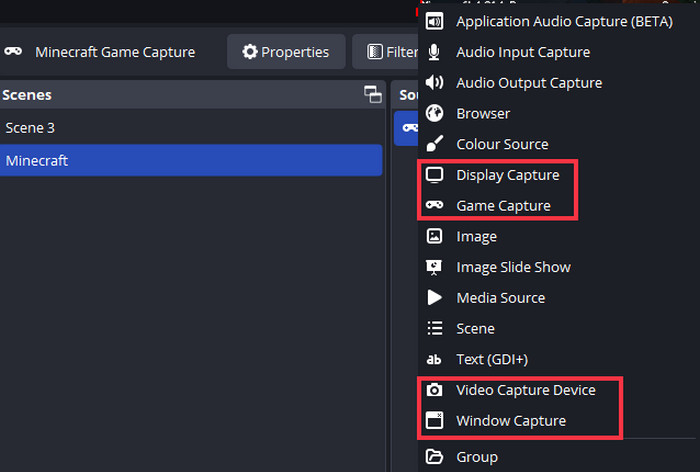Select Image Slide Show menu entry

tap(513, 267)
